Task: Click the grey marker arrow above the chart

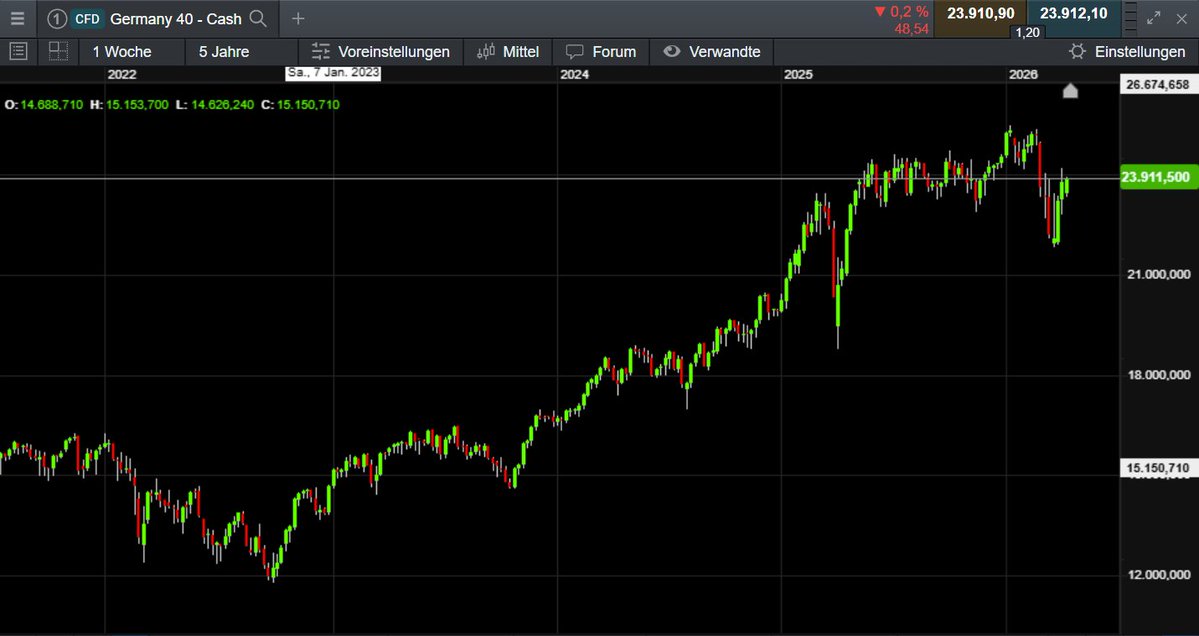Action: pyautogui.click(x=1070, y=90)
